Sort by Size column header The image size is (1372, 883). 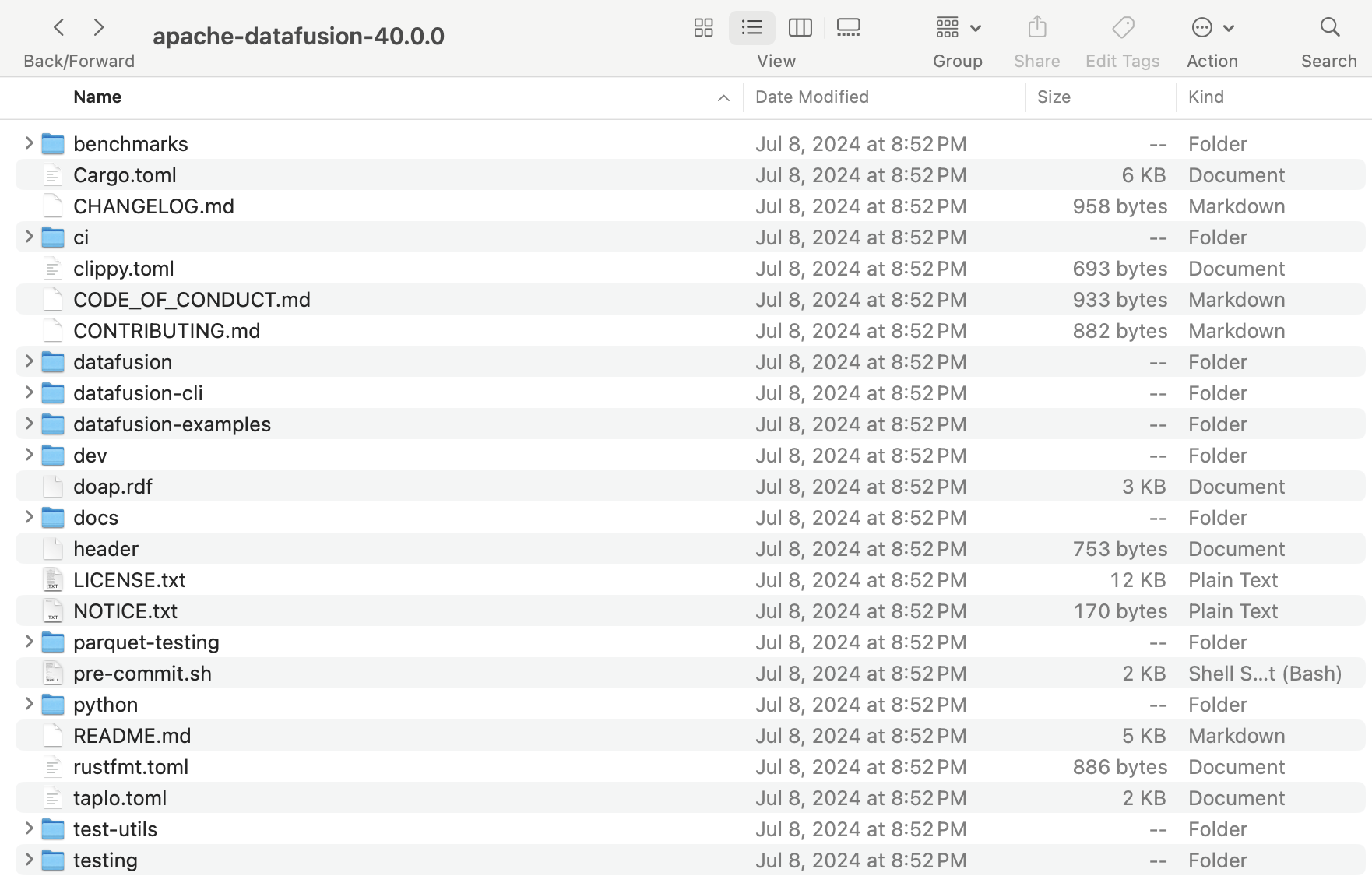(x=1054, y=97)
